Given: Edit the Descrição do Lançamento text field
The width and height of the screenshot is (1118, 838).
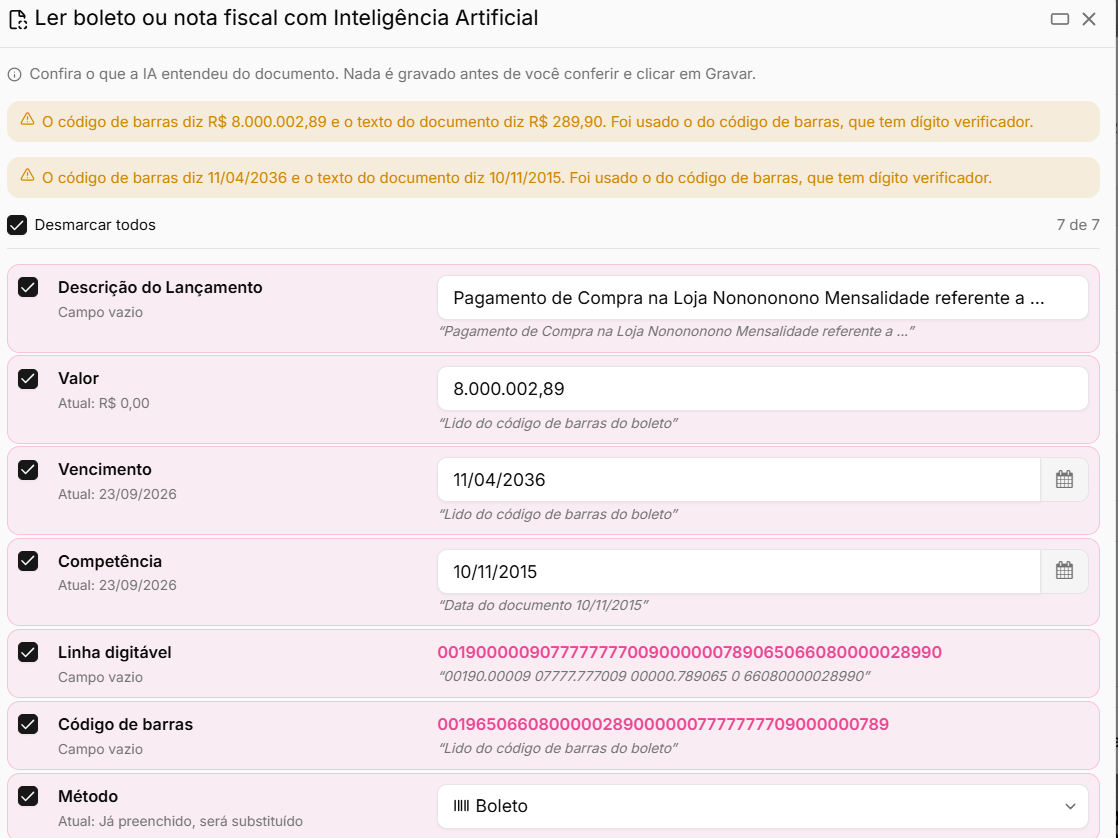Looking at the screenshot, I should click(763, 297).
